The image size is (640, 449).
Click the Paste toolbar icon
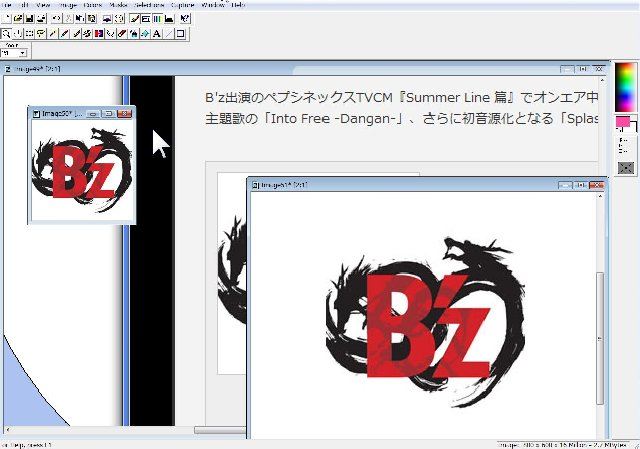coord(91,18)
